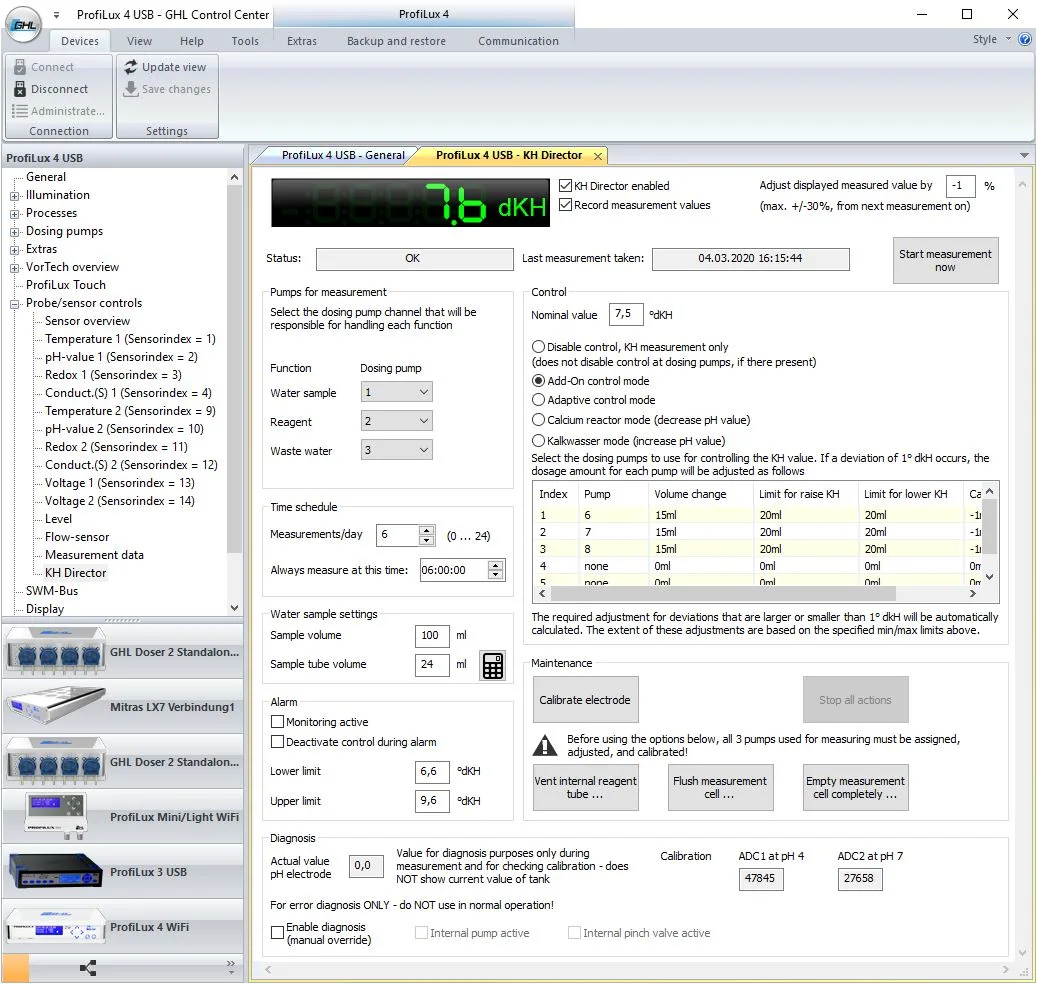Toggle Record measurement values checkbox
Screen dimensions: 1037x984
pos(565,205)
